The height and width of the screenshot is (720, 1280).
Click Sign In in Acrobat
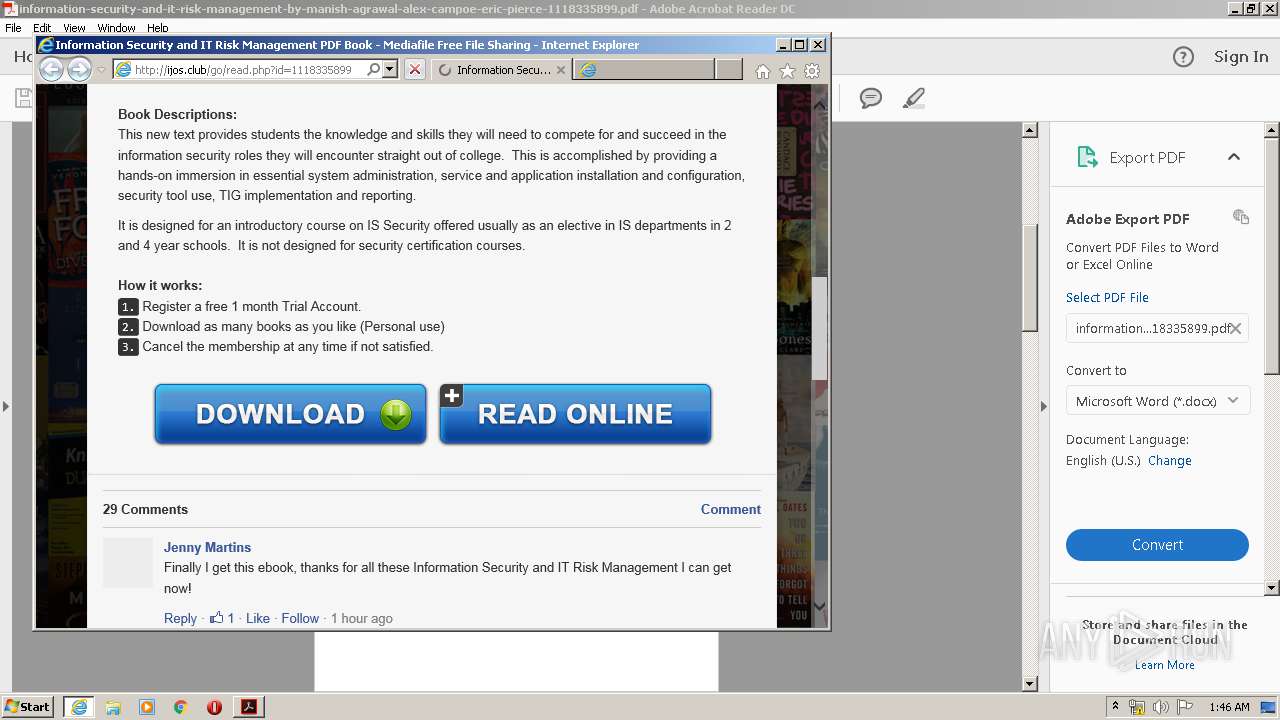(x=1241, y=57)
